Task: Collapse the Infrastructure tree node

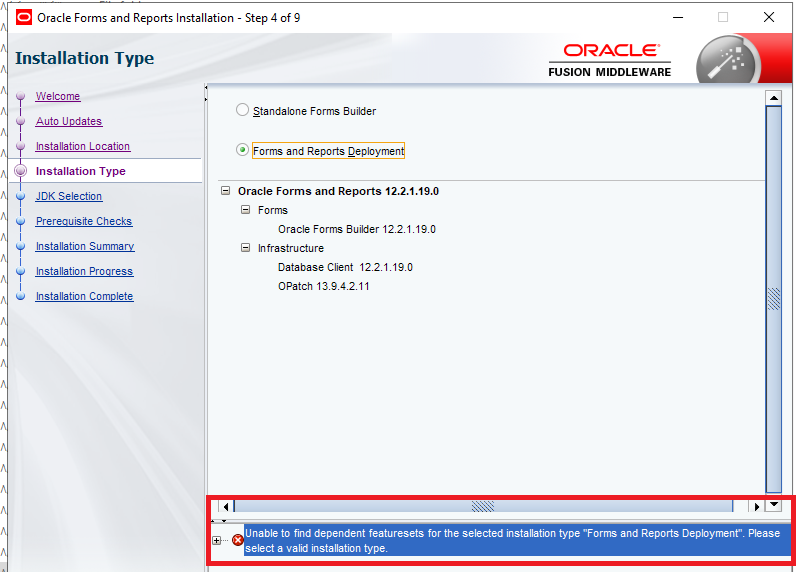Action: [246, 248]
